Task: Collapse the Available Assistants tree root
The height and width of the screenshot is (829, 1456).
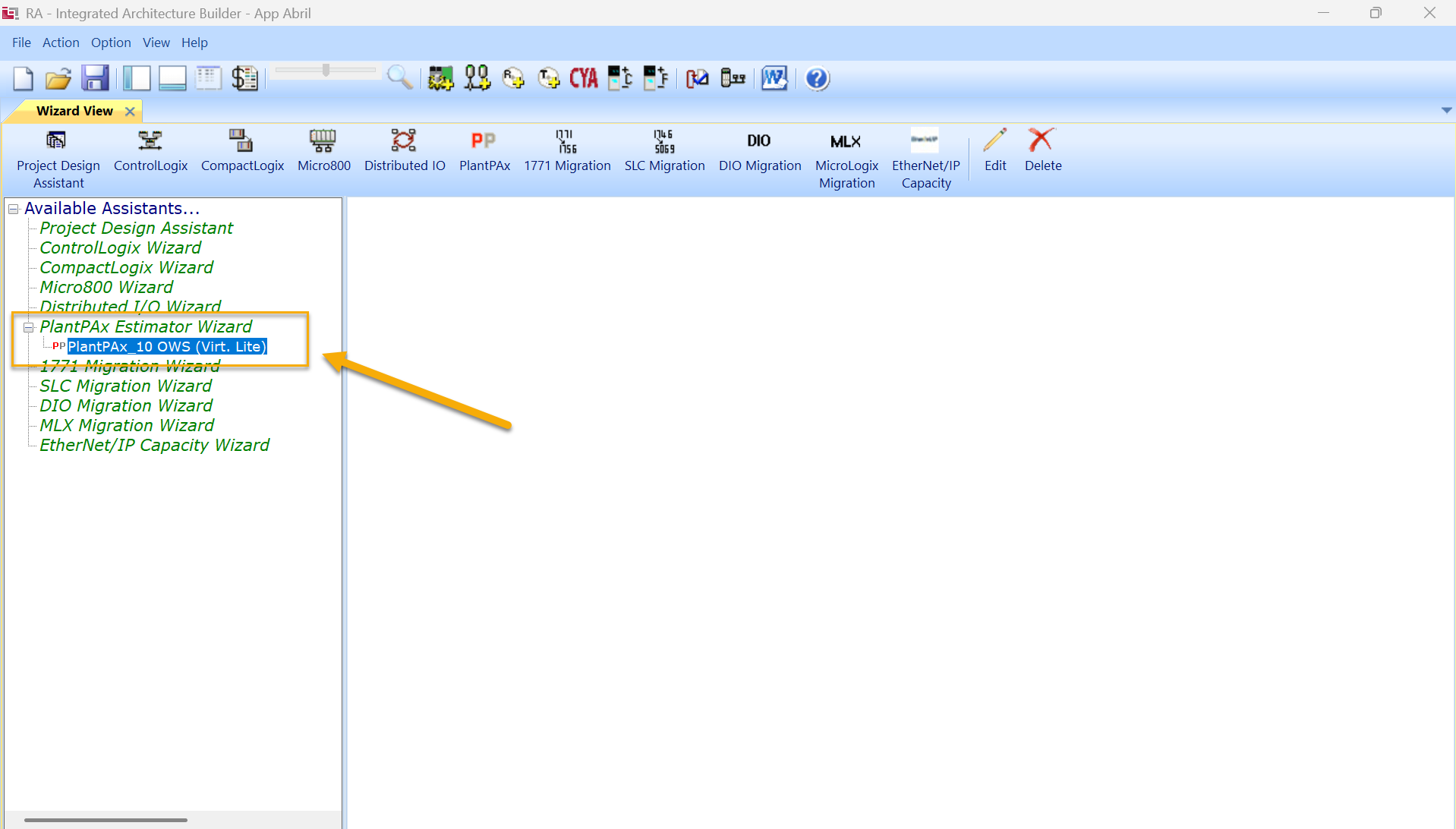Action: (x=14, y=209)
